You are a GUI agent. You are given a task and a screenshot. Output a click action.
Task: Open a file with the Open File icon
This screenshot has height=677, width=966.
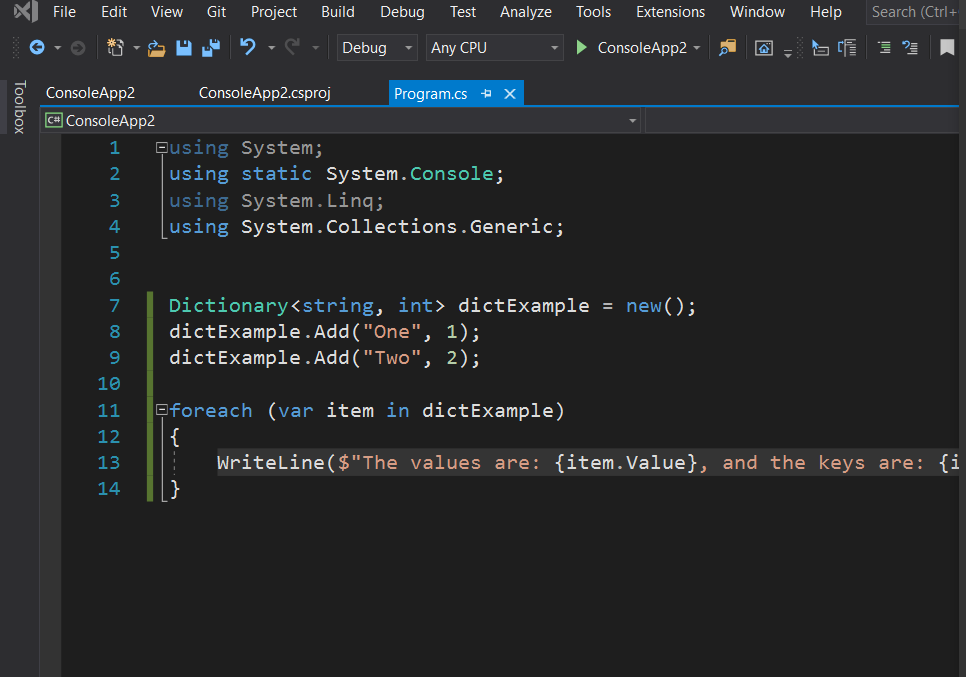[x=155, y=47]
